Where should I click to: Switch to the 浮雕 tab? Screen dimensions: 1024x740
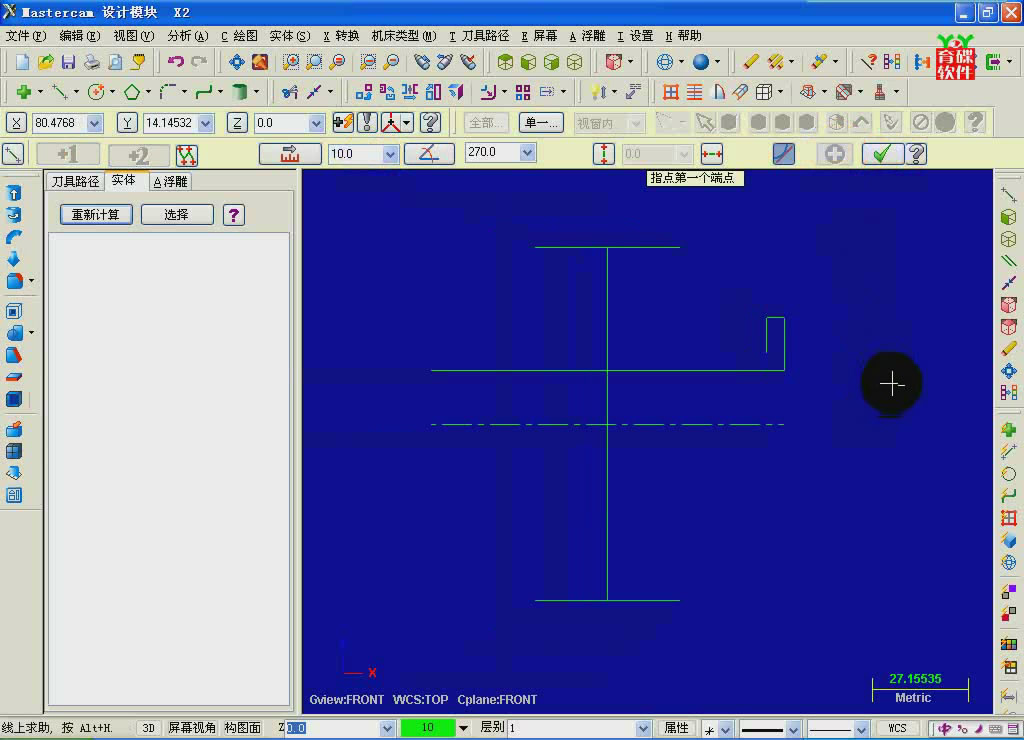pos(170,182)
